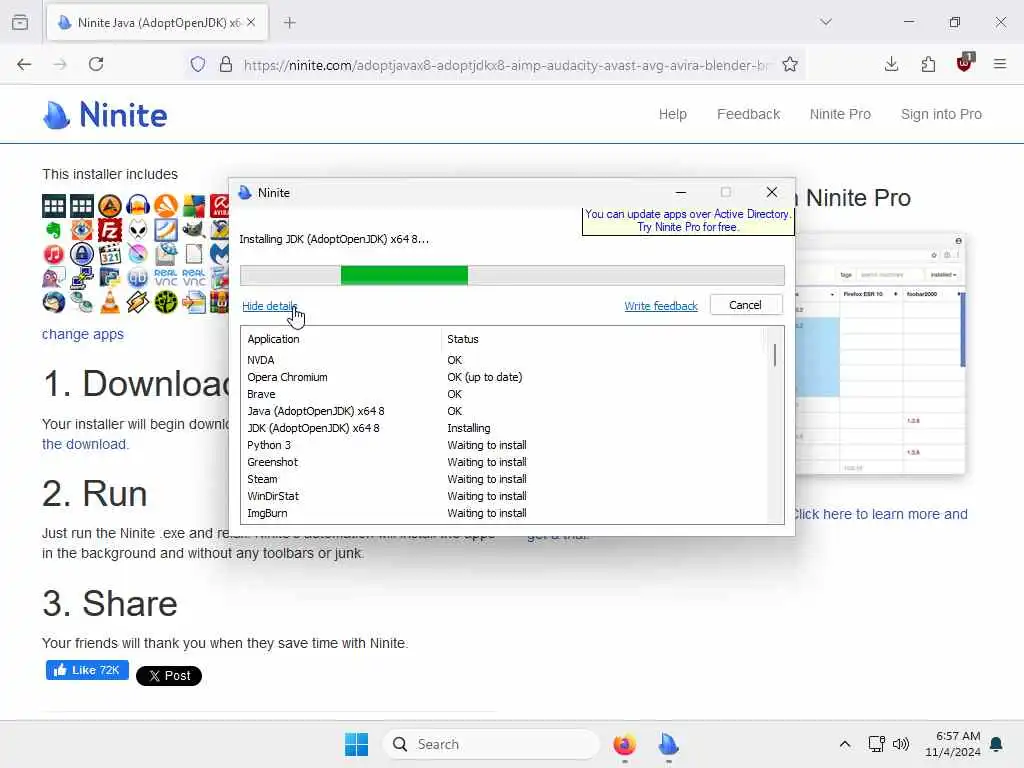Open the Firefox application menu

[1000, 64]
